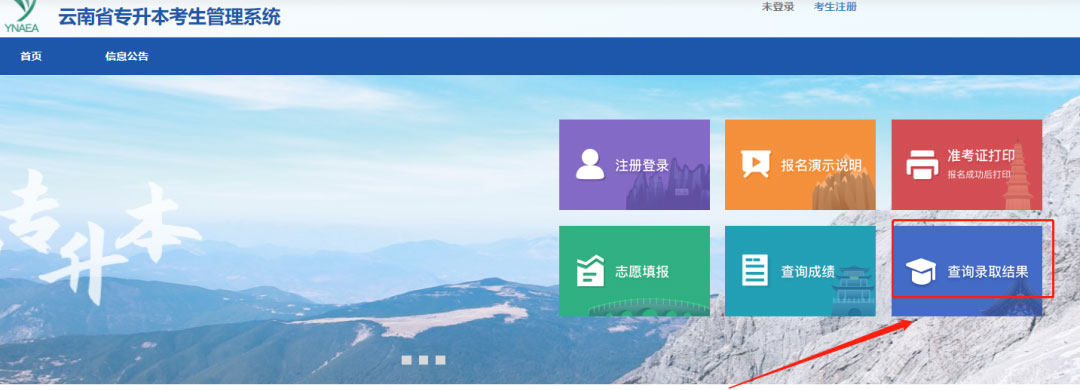Click the graduation cap icon on 查询录取结果
The width and height of the screenshot is (1080, 390).
[x=920, y=272]
